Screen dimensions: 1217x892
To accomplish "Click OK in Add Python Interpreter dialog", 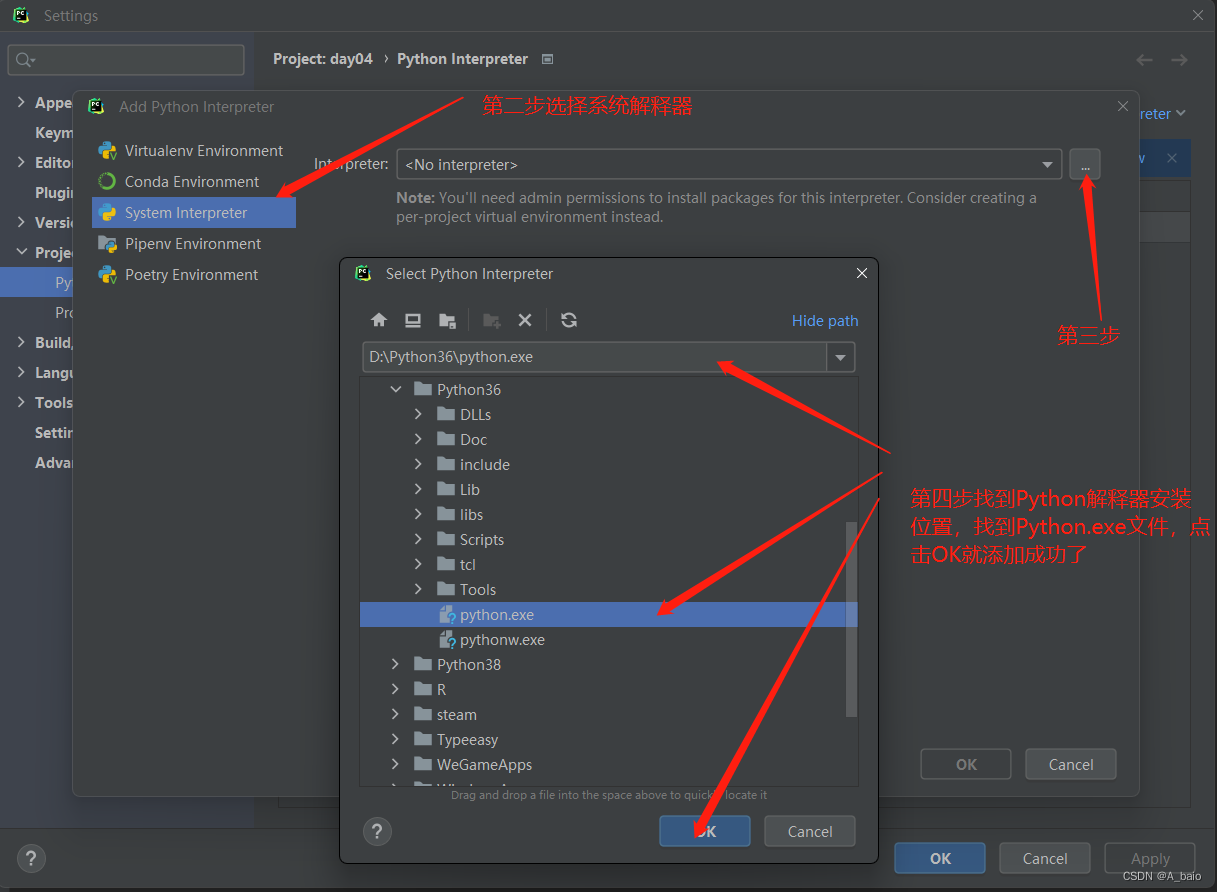I will click(x=966, y=764).
